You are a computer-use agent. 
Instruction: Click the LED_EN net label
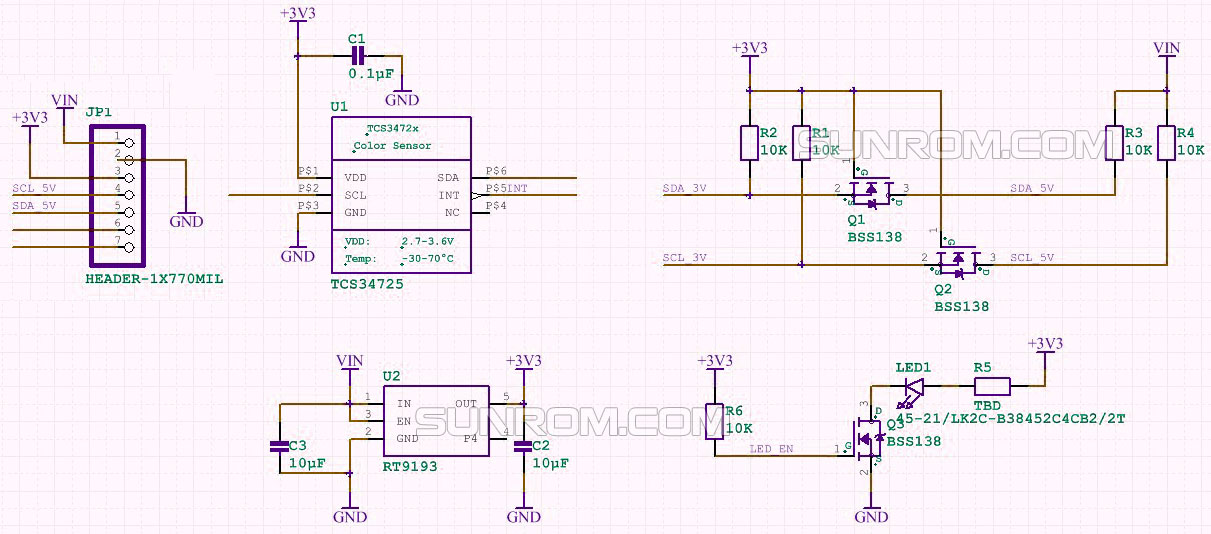[x=771, y=449]
